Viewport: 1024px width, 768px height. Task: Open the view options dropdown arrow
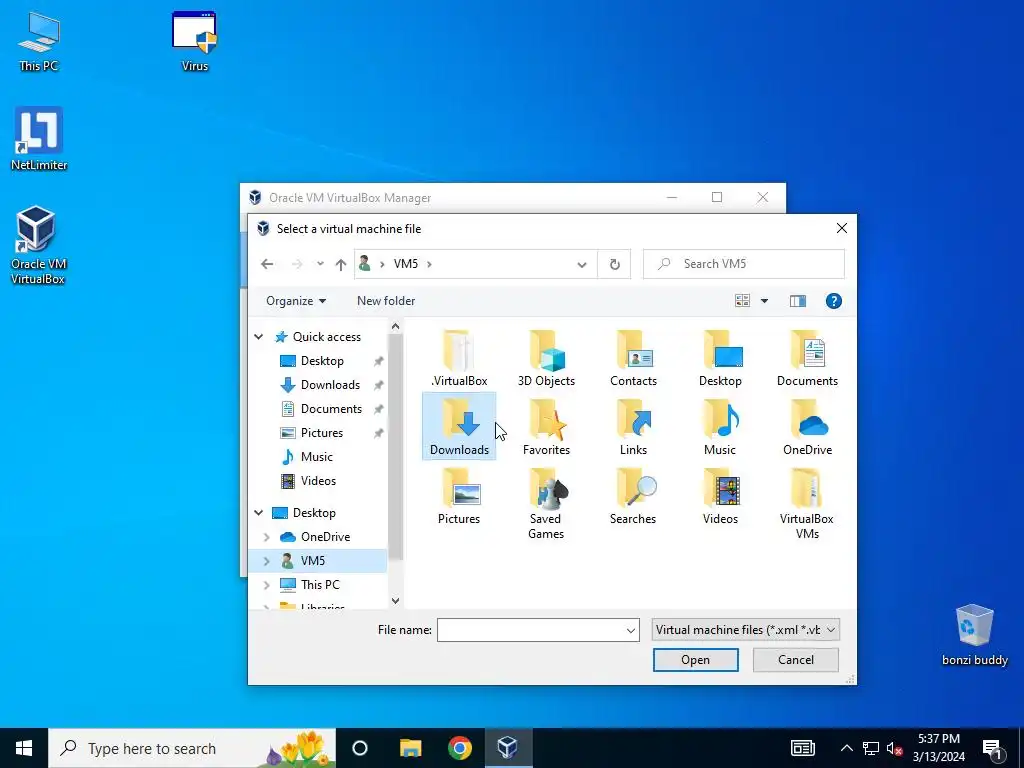pos(764,301)
